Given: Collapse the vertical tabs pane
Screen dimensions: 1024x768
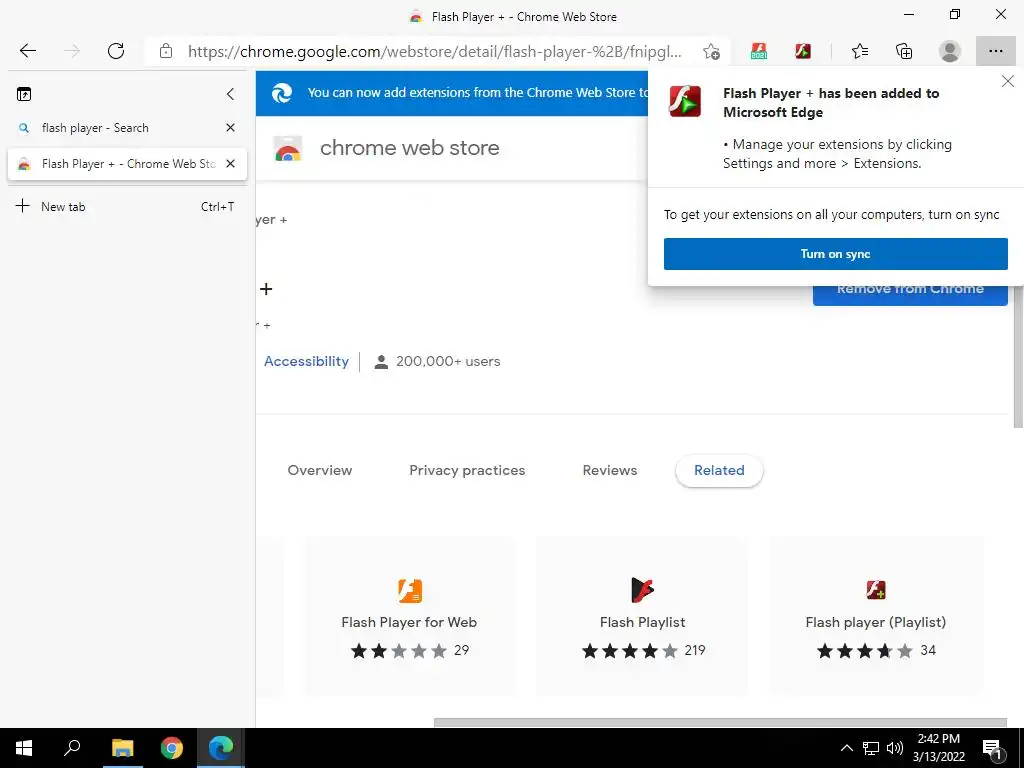Looking at the screenshot, I should point(231,94).
